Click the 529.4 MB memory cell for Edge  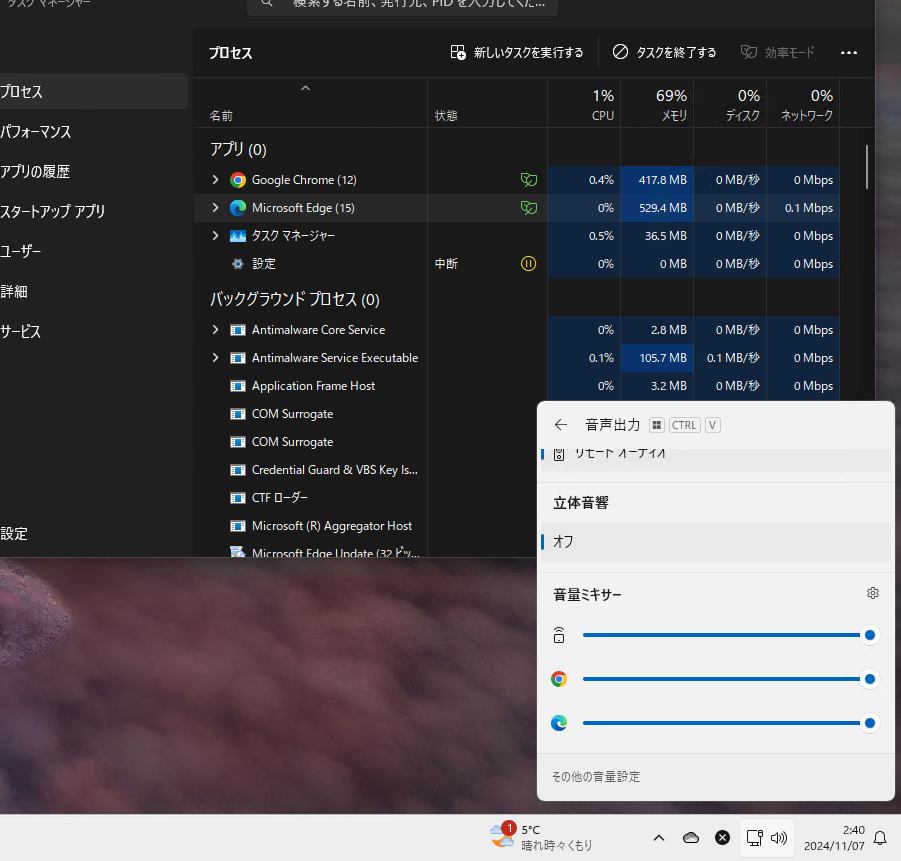tap(657, 208)
